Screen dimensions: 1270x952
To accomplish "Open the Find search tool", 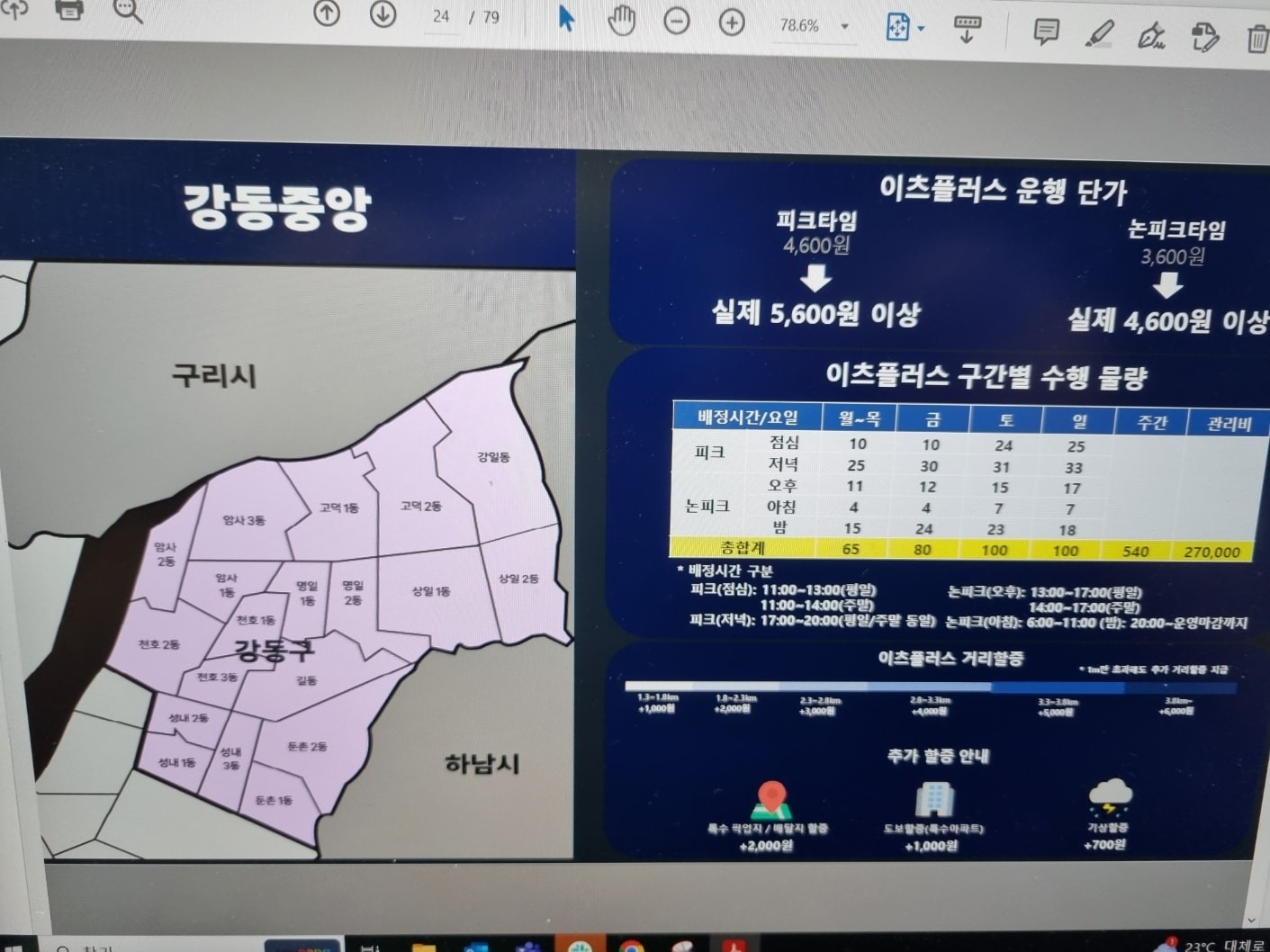I will pyautogui.click(x=124, y=13).
